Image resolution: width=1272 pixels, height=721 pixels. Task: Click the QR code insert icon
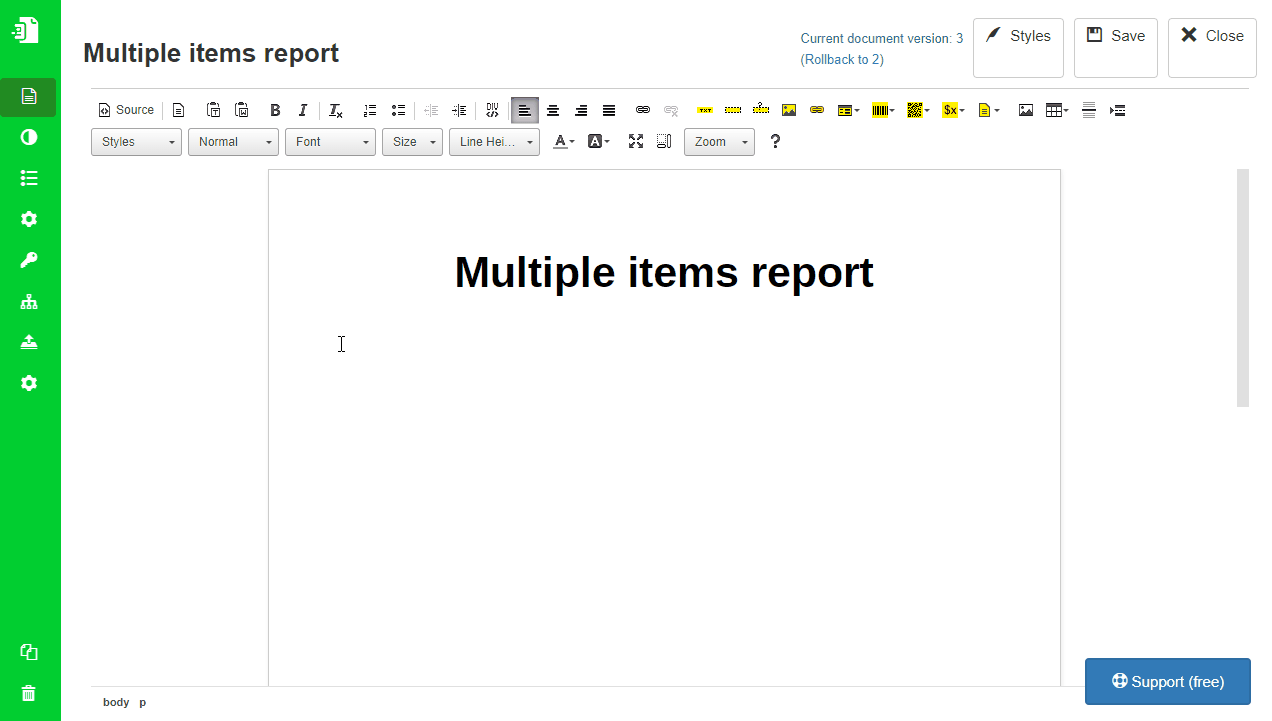[917, 110]
